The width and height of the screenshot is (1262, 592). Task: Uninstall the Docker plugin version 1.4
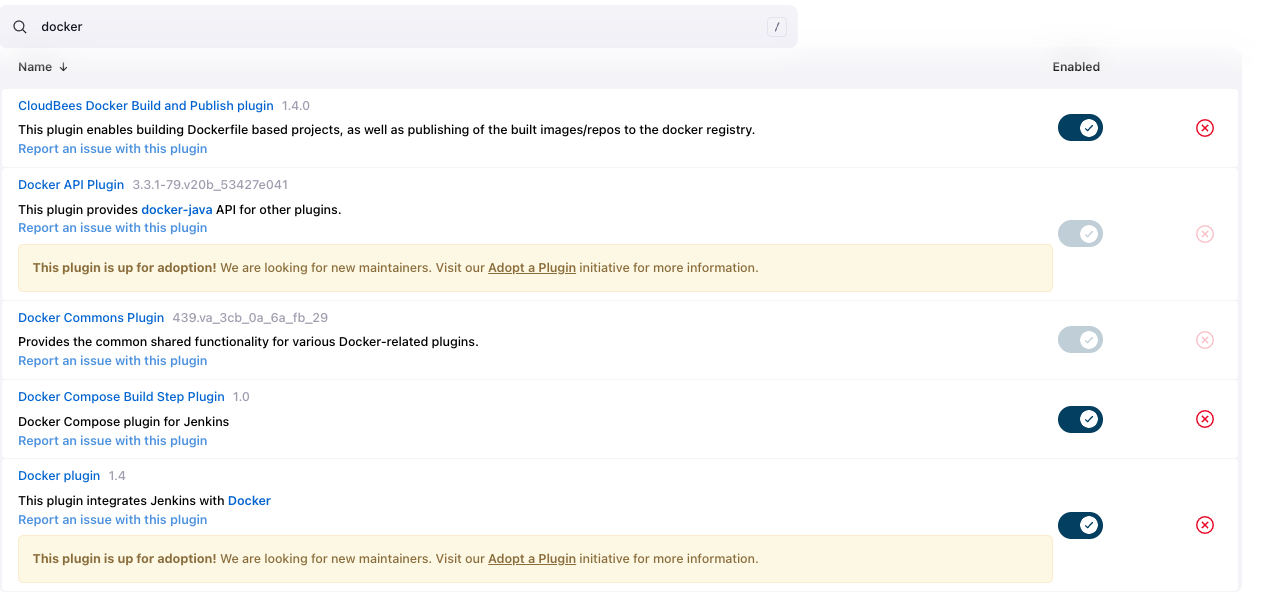click(1205, 525)
